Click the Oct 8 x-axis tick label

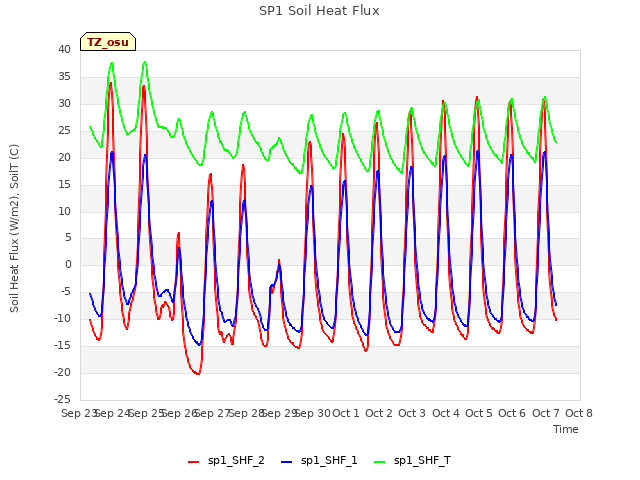[x=579, y=413]
